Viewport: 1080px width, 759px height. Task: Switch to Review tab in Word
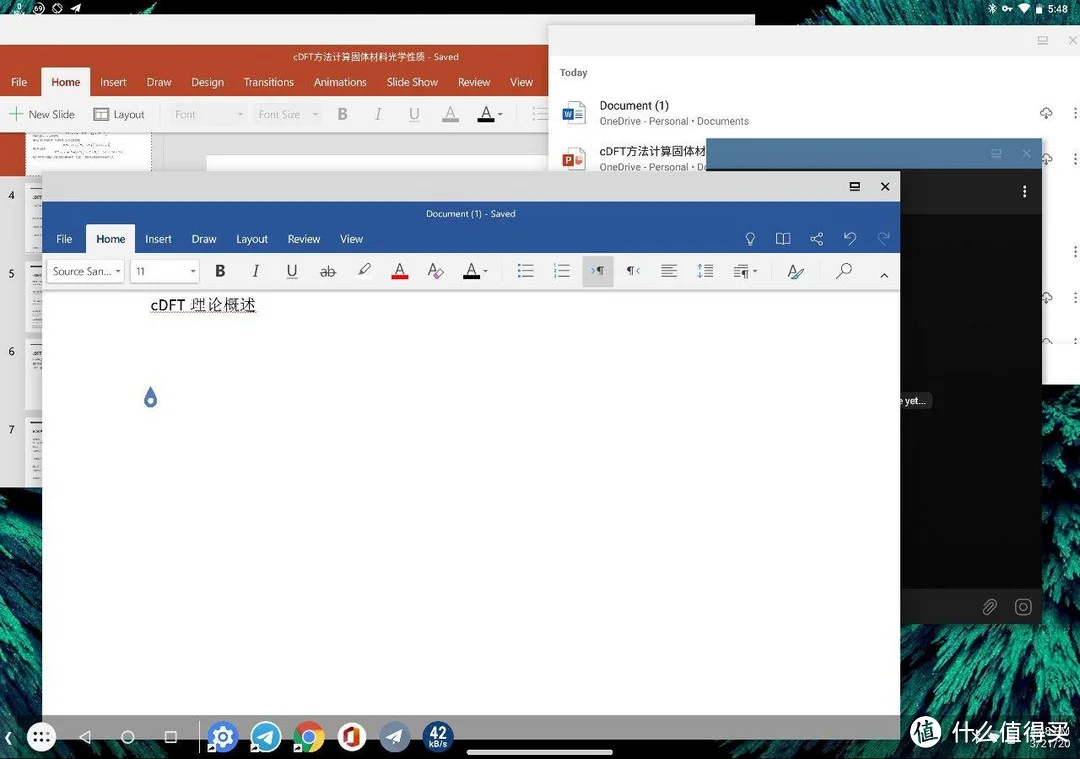[x=304, y=239]
